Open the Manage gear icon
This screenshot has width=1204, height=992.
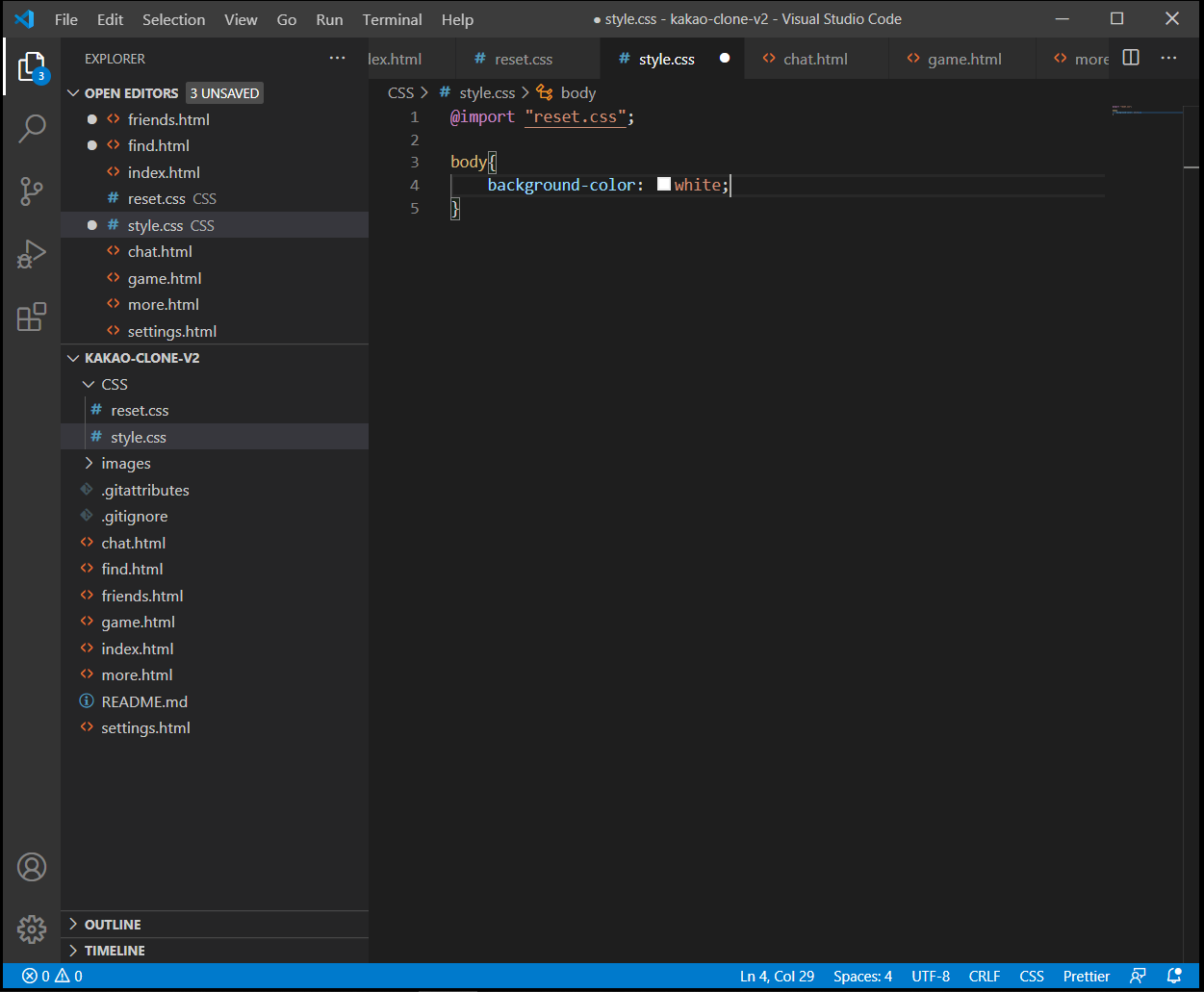click(x=32, y=929)
